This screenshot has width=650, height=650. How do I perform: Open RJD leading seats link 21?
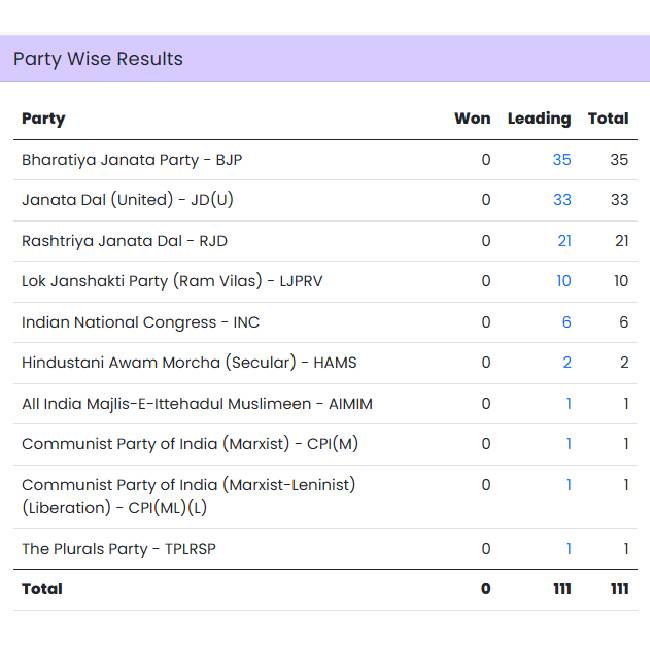[x=564, y=241]
